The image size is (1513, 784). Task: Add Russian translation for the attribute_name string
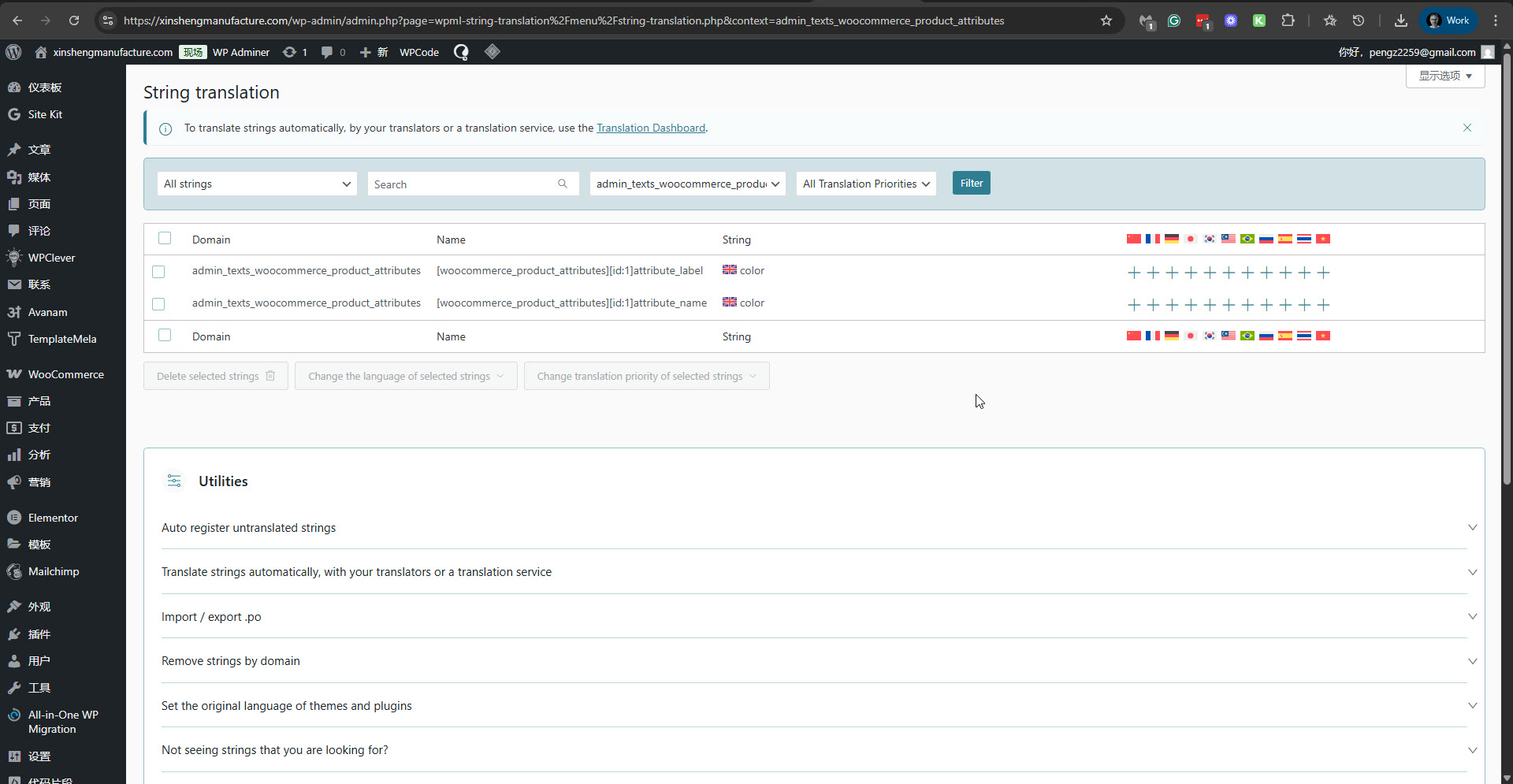click(x=1266, y=305)
